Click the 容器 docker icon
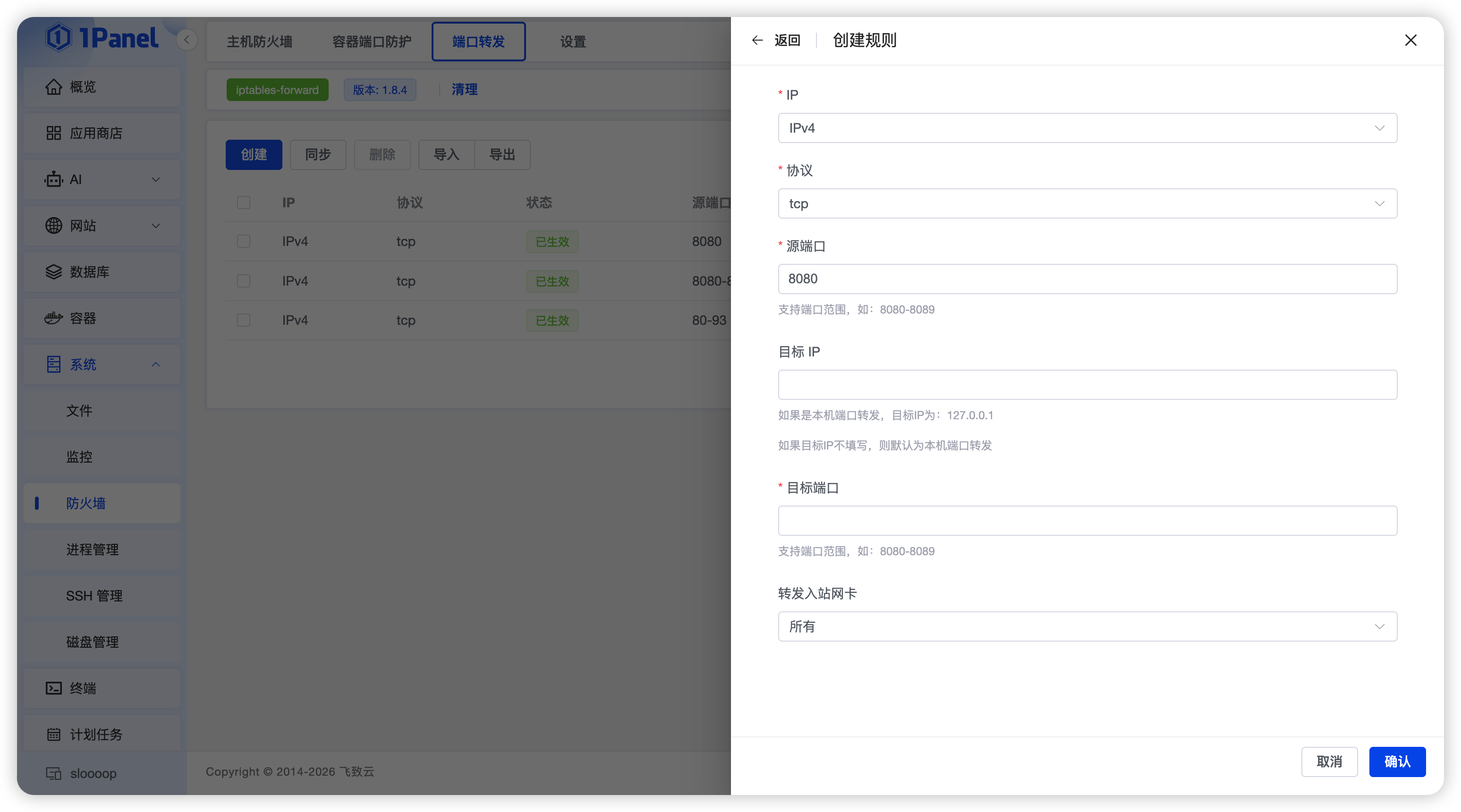The width and height of the screenshot is (1461, 812). point(54,318)
